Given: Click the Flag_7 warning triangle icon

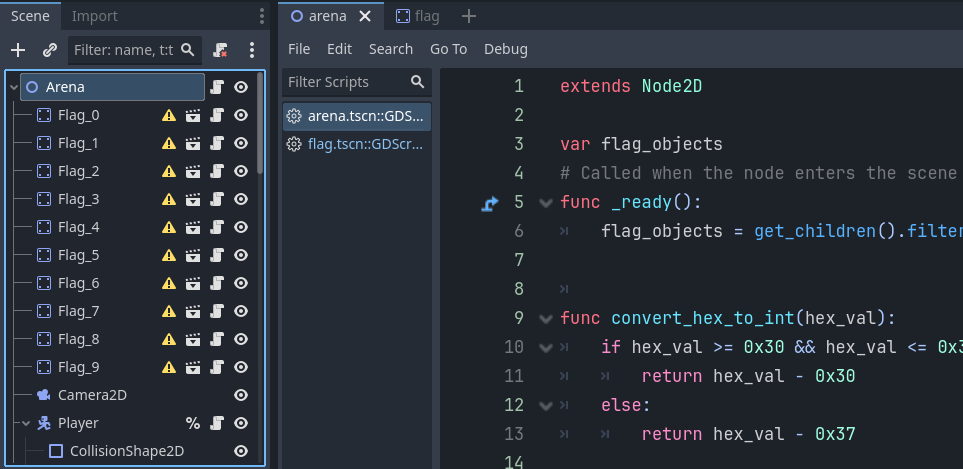Looking at the screenshot, I should [x=168, y=312].
